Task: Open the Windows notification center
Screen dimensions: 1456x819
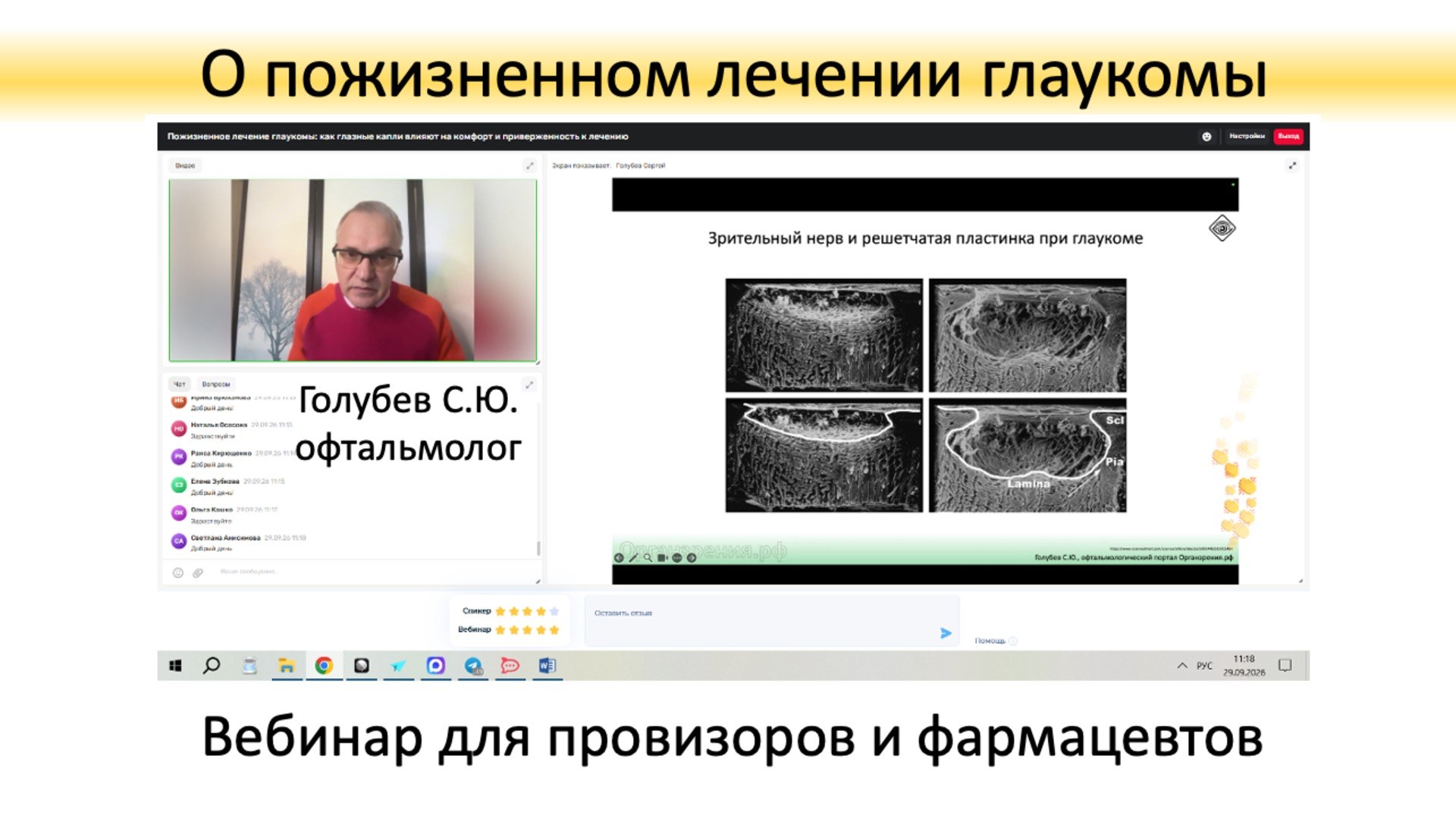Action: coord(1285,666)
